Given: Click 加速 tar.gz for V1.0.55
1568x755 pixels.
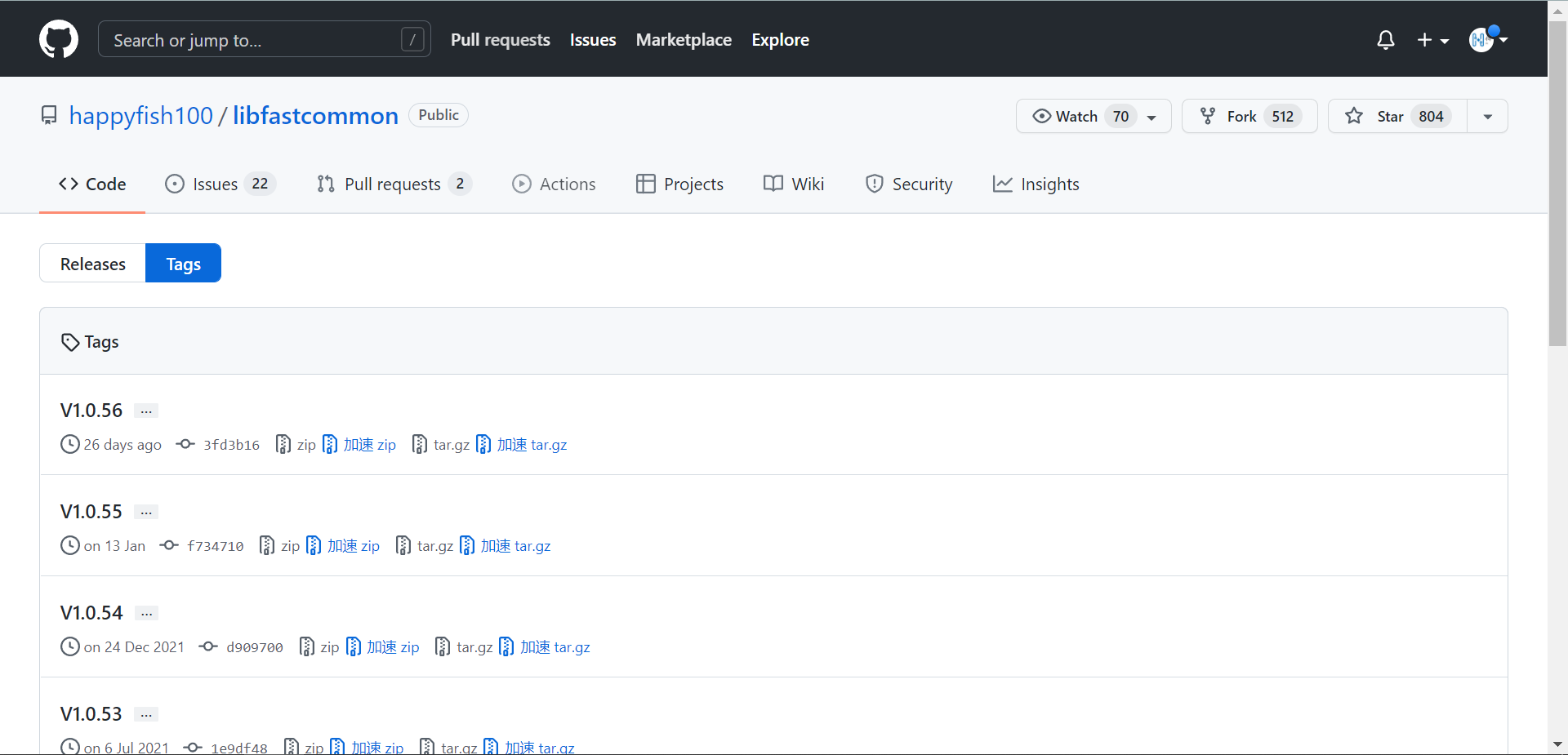Looking at the screenshot, I should pyautogui.click(x=506, y=545).
